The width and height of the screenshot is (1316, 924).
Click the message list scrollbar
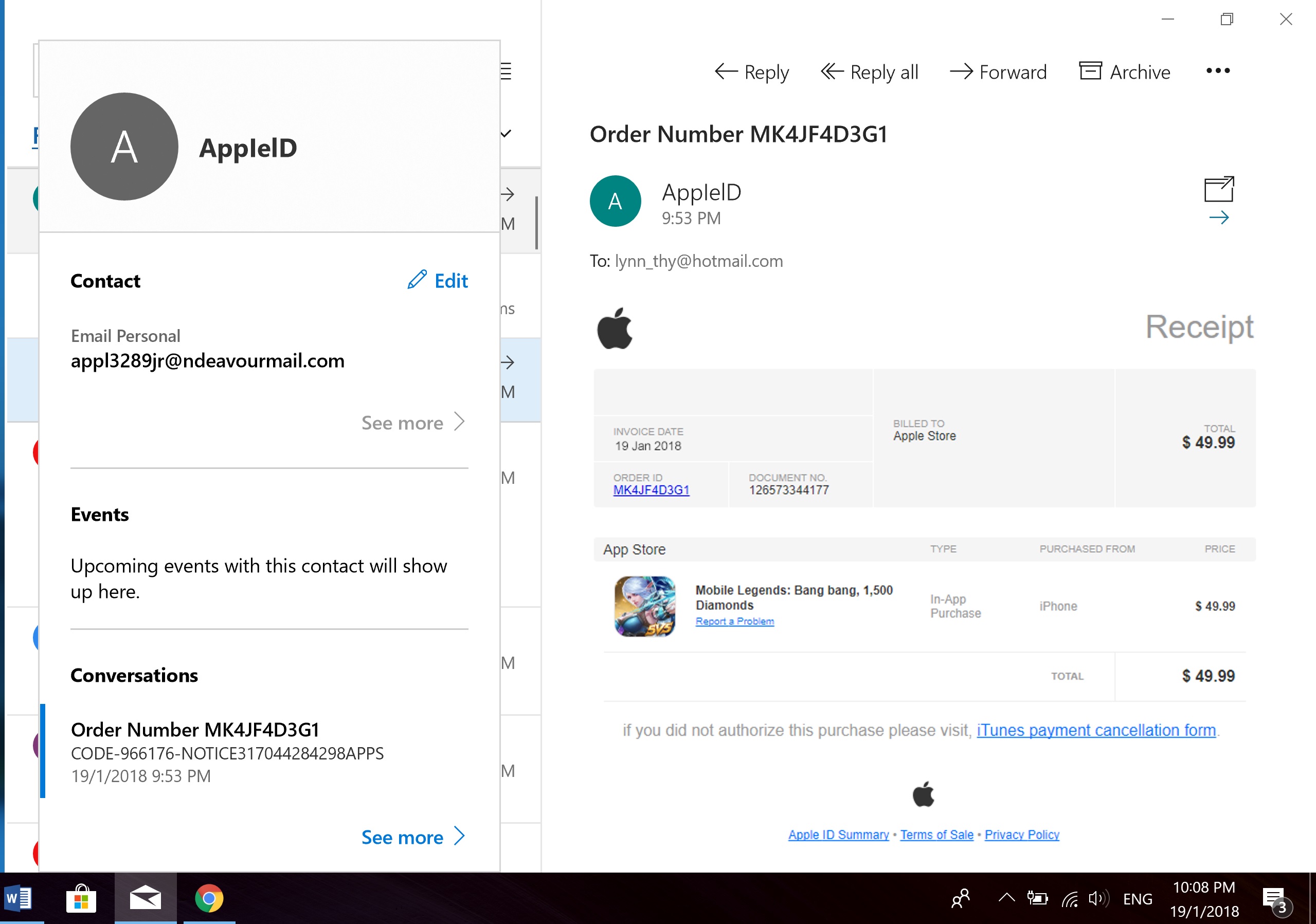tap(536, 224)
